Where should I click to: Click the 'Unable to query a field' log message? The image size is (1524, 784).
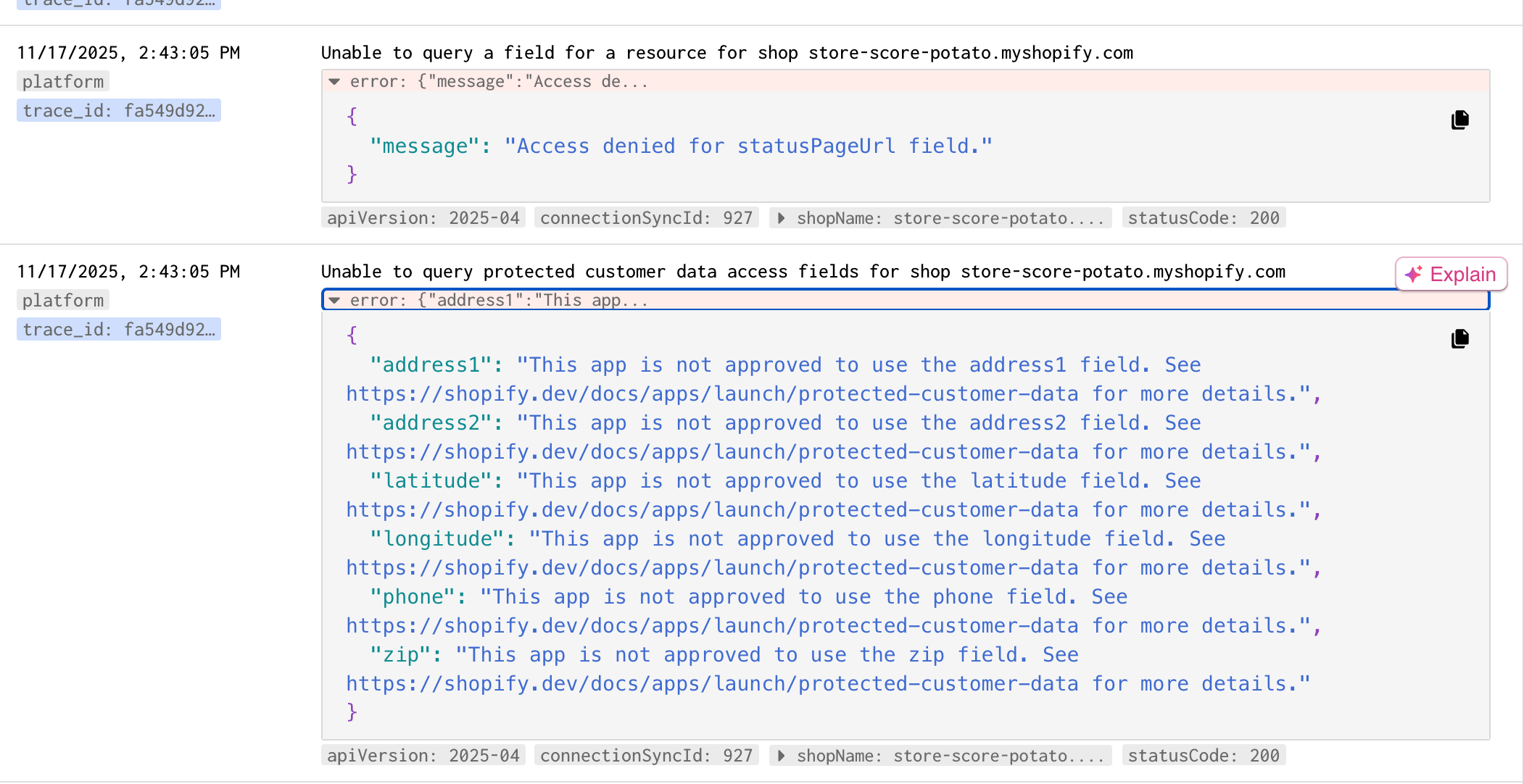click(726, 53)
